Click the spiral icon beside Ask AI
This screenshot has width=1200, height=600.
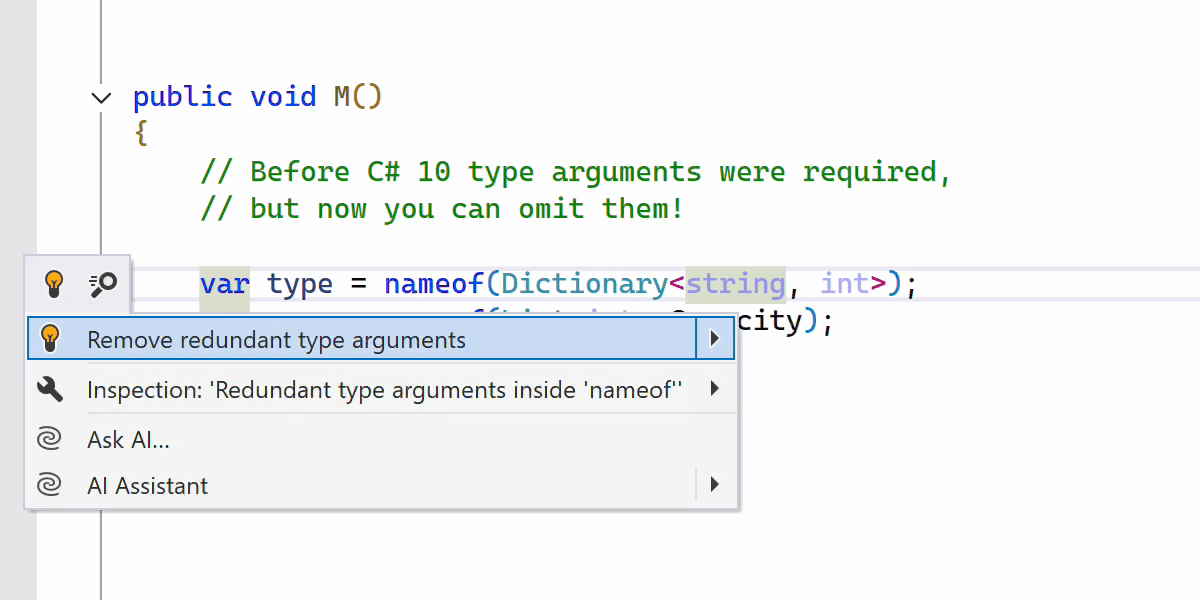click(x=49, y=439)
